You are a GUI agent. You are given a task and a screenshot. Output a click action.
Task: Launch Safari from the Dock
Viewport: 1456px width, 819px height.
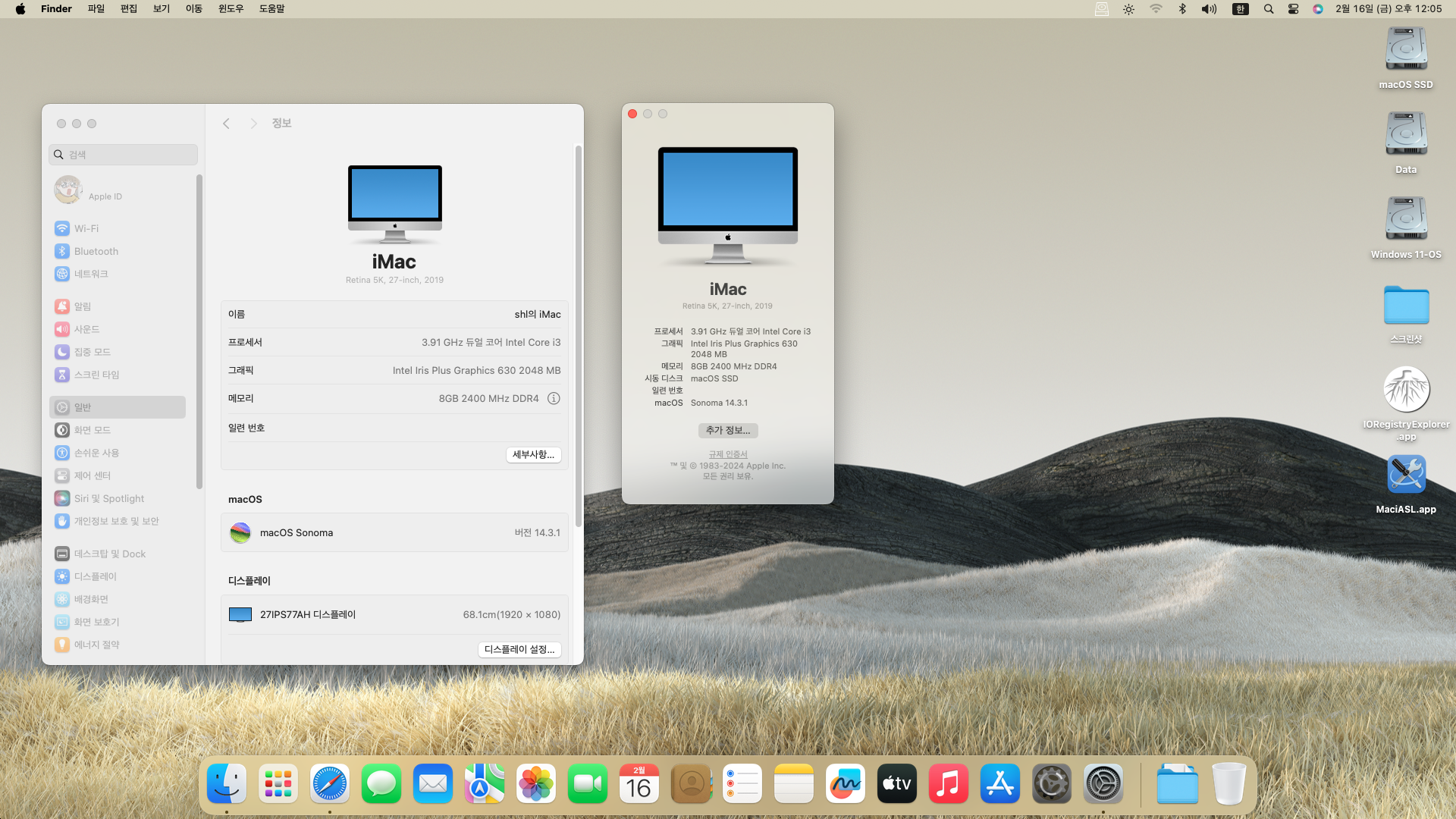click(x=330, y=784)
